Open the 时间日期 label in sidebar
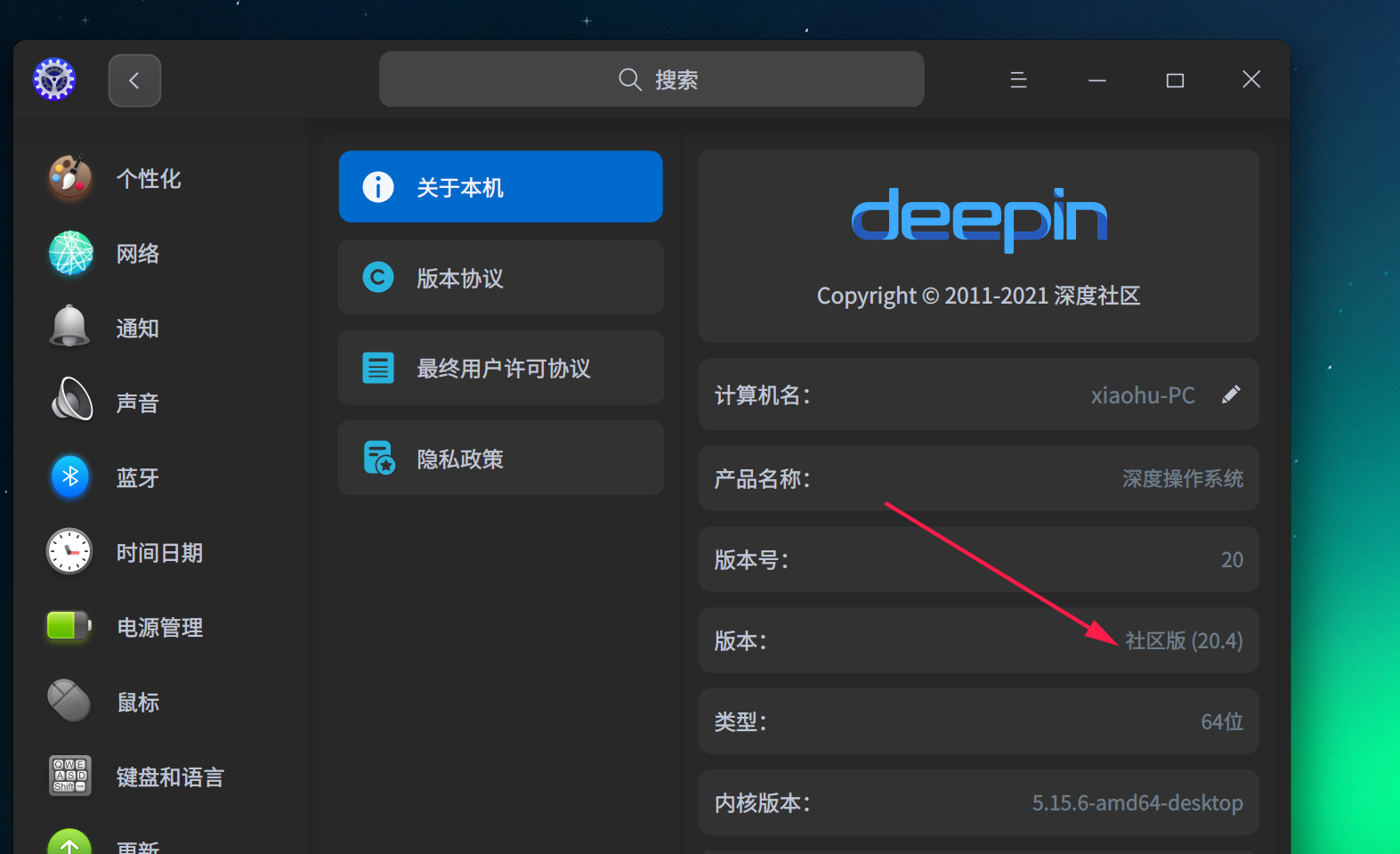This screenshot has height=854, width=1400. tap(159, 552)
